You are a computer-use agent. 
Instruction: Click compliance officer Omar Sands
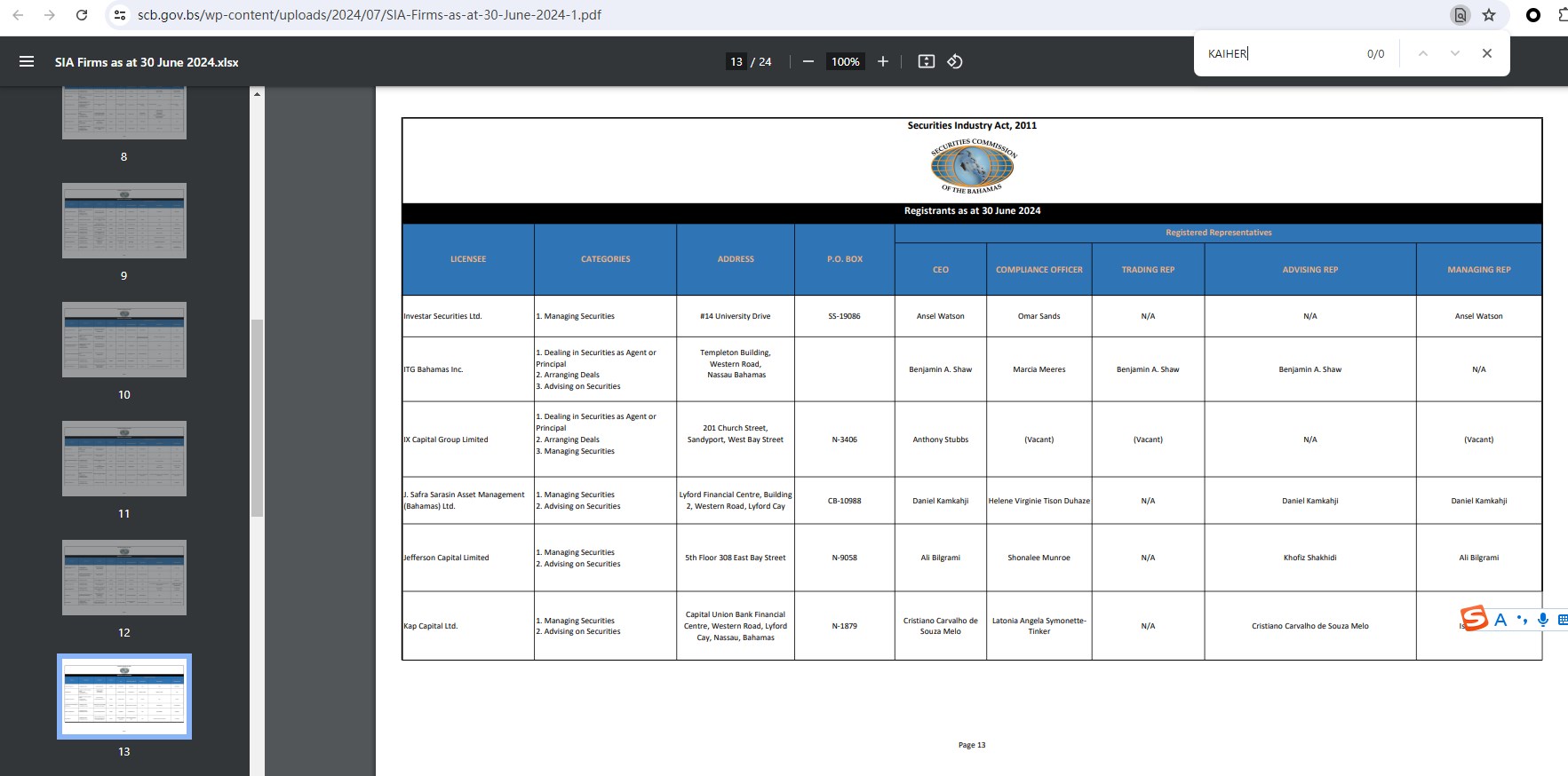[1039, 316]
